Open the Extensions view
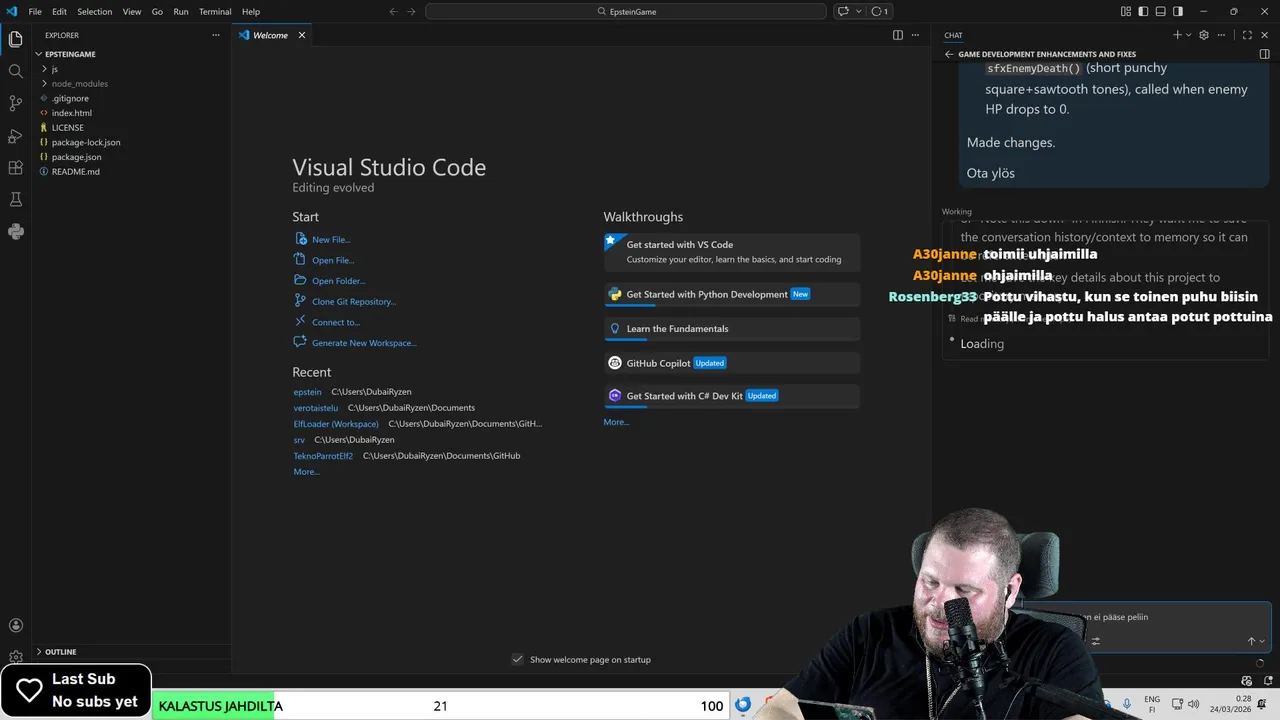This screenshot has height=720, width=1280. click(15, 167)
